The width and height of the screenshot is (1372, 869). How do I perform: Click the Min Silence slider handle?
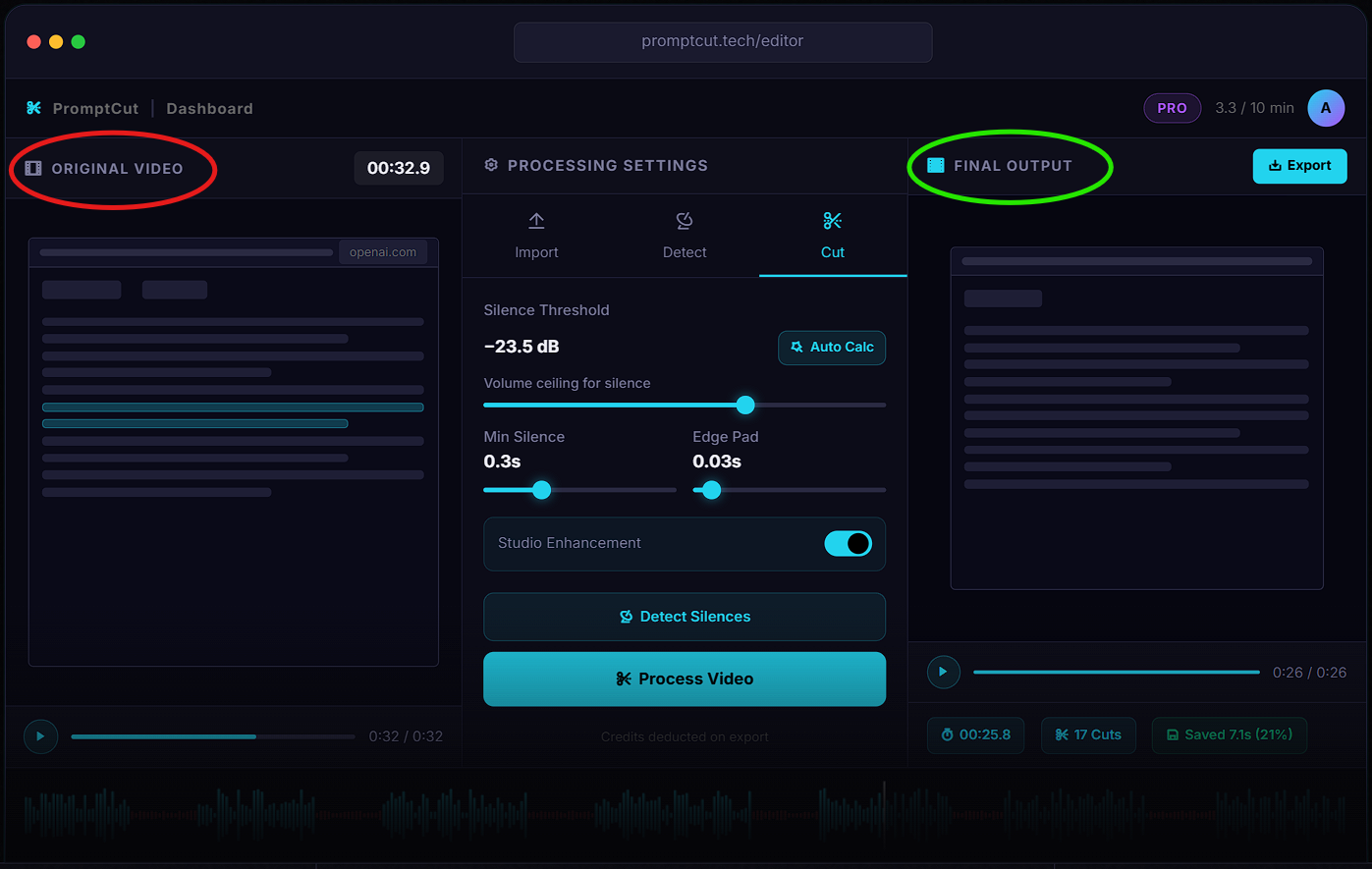[x=541, y=490]
